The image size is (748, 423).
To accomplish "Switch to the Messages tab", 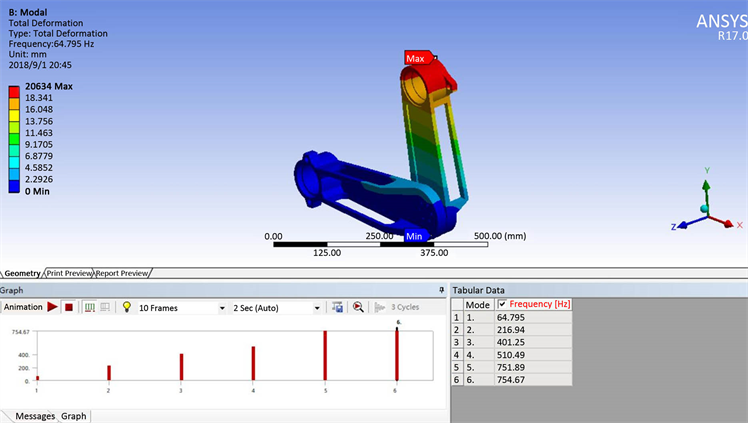I will point(35,416).
